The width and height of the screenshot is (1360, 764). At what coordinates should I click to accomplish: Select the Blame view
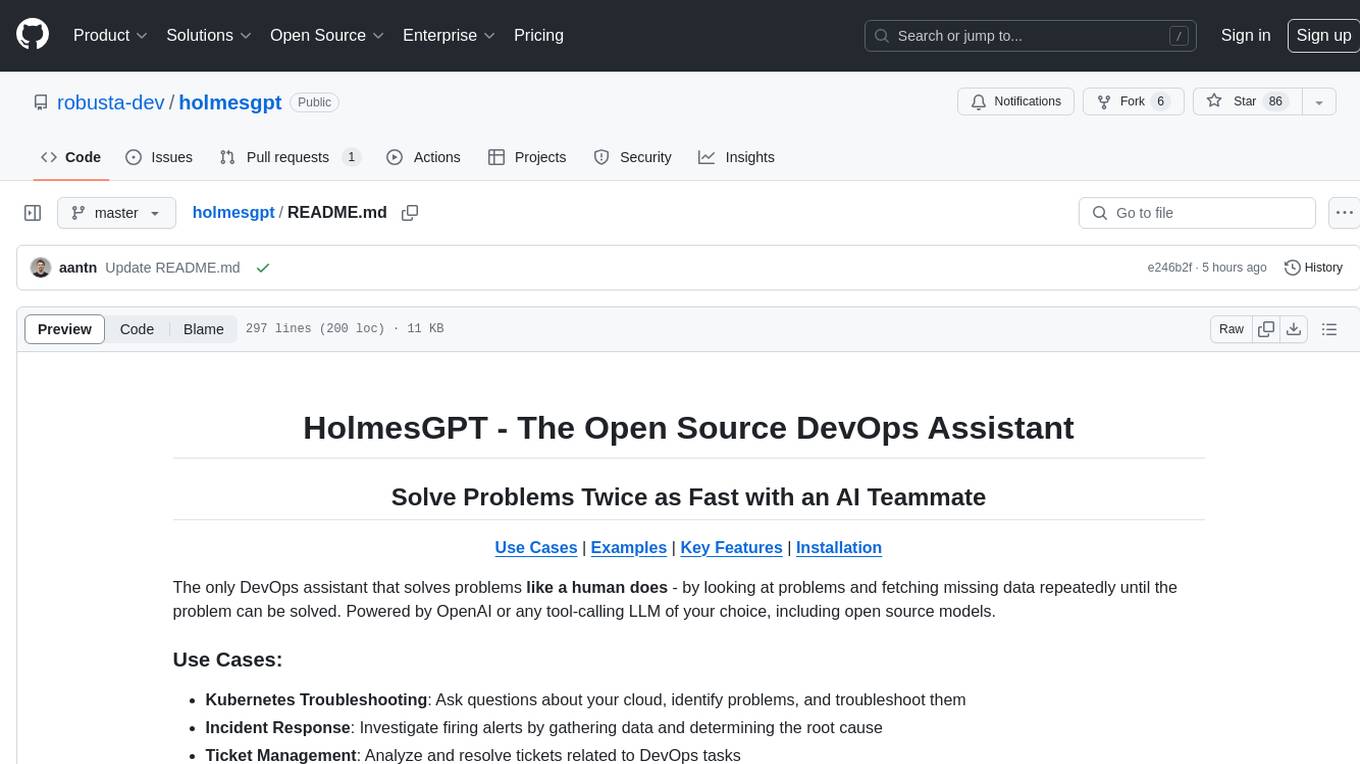click(203, 329)
